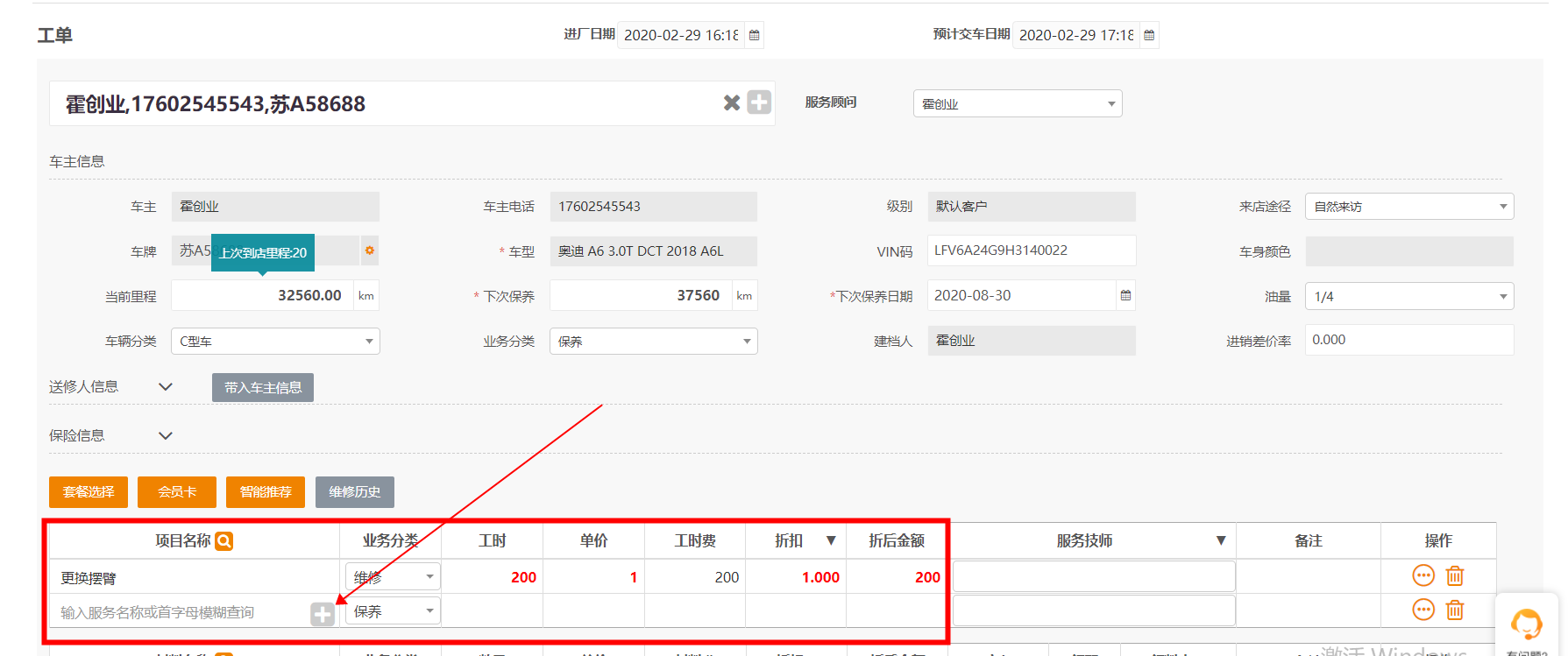Click the 带入车主信息 button
This screenshot has width=1568, height=656.
click(263, 387)
